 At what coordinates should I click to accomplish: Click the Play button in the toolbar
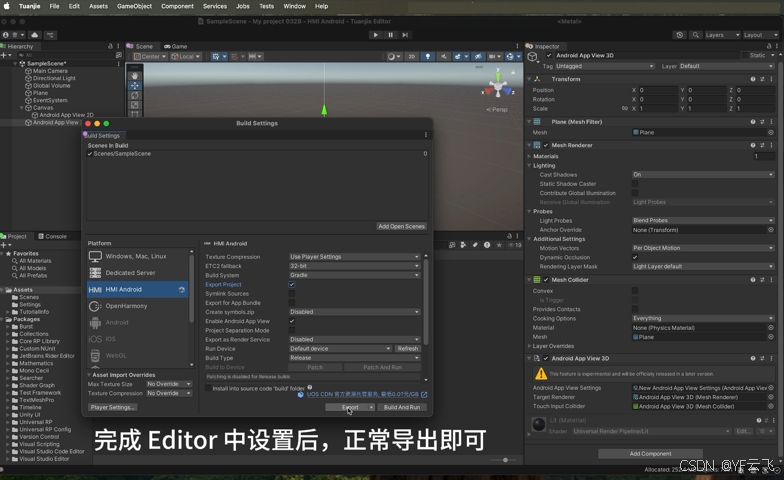click(376, 35)
